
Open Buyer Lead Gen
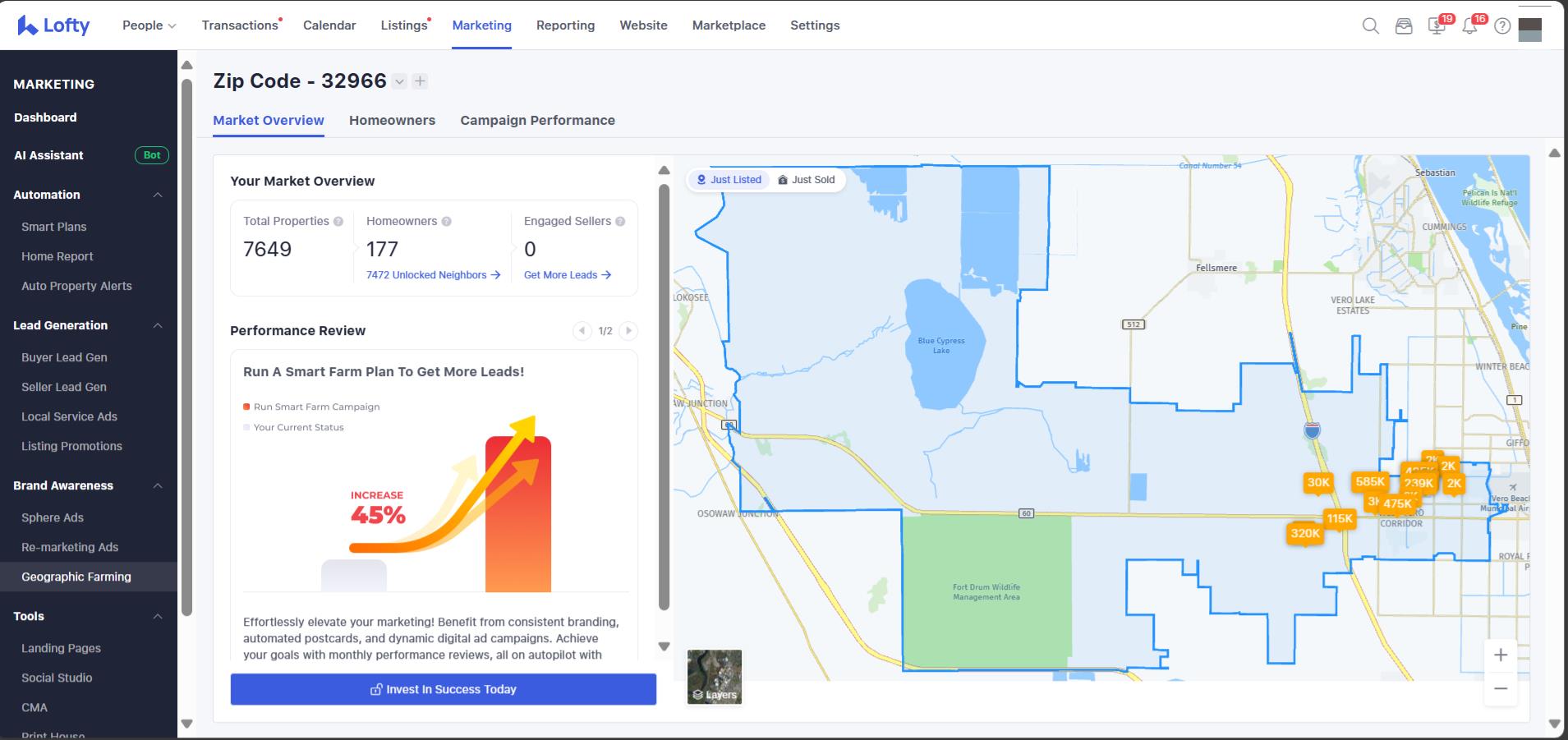[x=64, y=357]
